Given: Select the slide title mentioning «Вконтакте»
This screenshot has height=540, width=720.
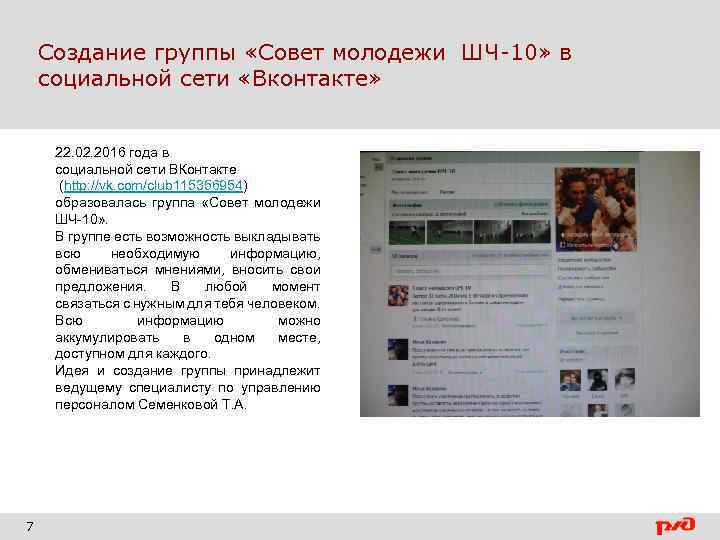Looking at the screenshot, I should (305, 65).
